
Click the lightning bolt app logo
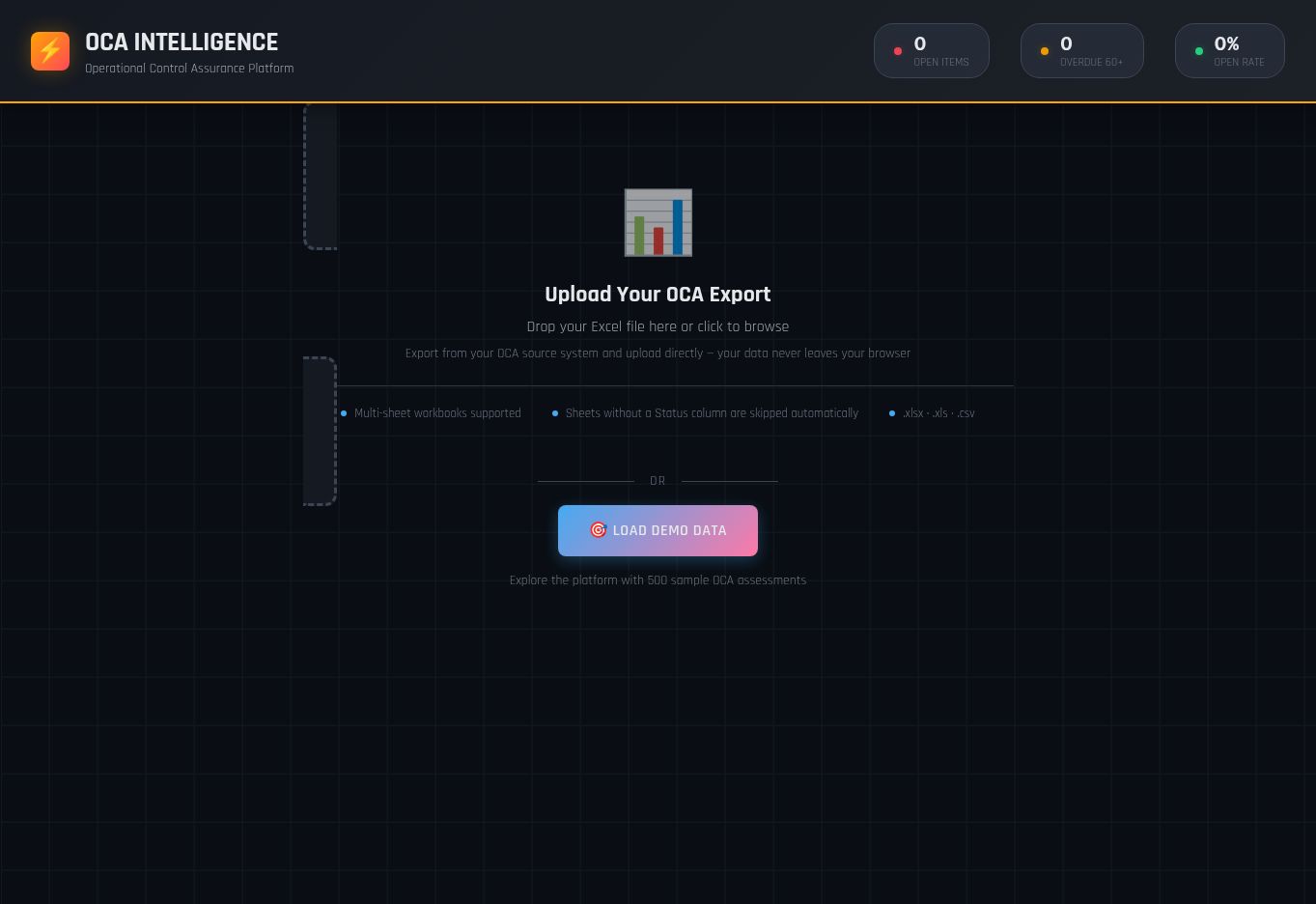coord(50,51)
